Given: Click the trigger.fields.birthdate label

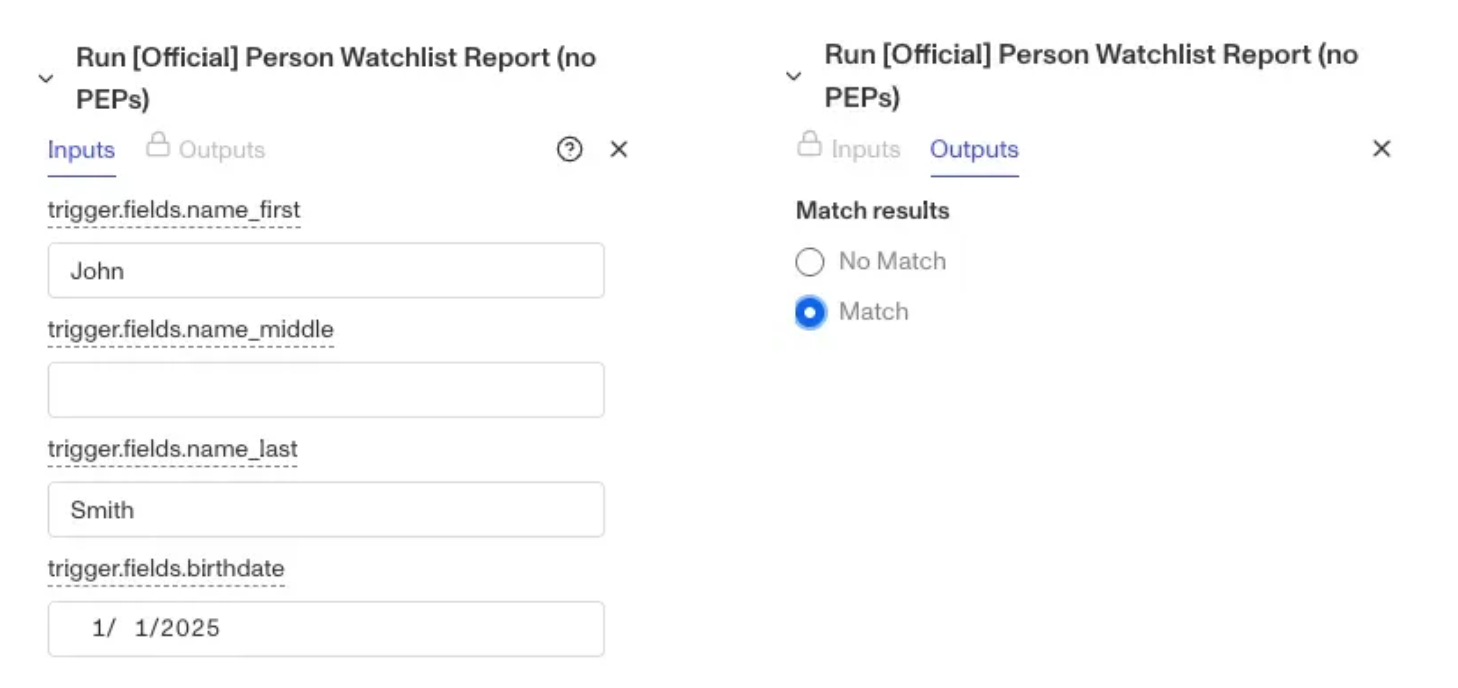Looking at the screenshot, I should [166, 568].
